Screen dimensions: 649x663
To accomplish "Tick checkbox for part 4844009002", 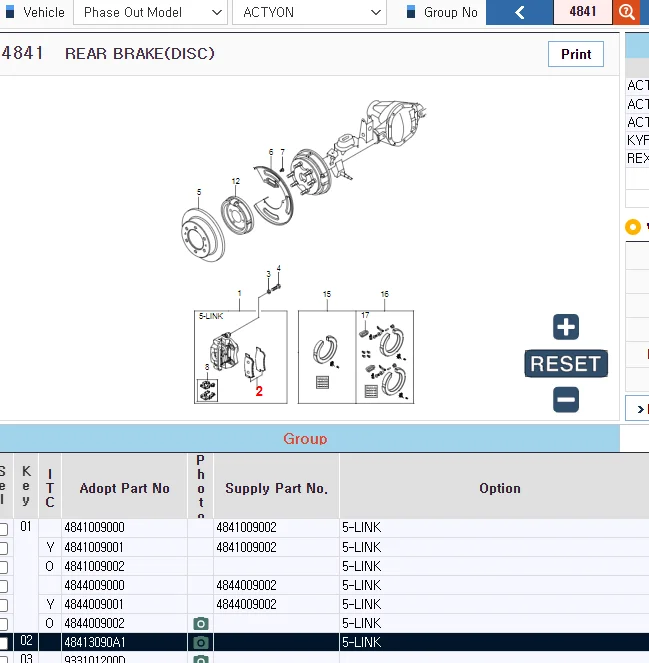I will pyautogui.click(x=3, y=624).
